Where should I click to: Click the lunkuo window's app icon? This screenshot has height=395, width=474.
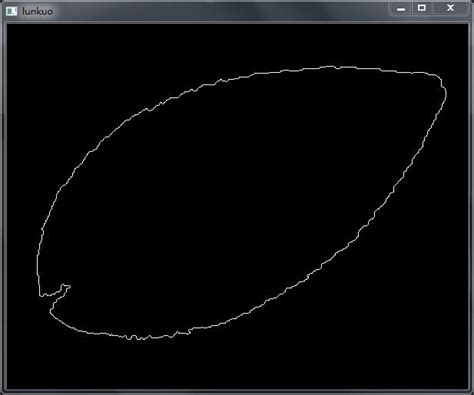(11, 11)
